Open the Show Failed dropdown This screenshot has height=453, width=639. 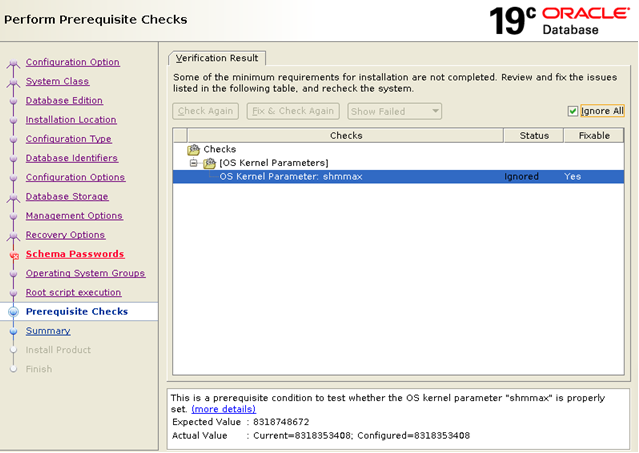click(x=394, y=111)
